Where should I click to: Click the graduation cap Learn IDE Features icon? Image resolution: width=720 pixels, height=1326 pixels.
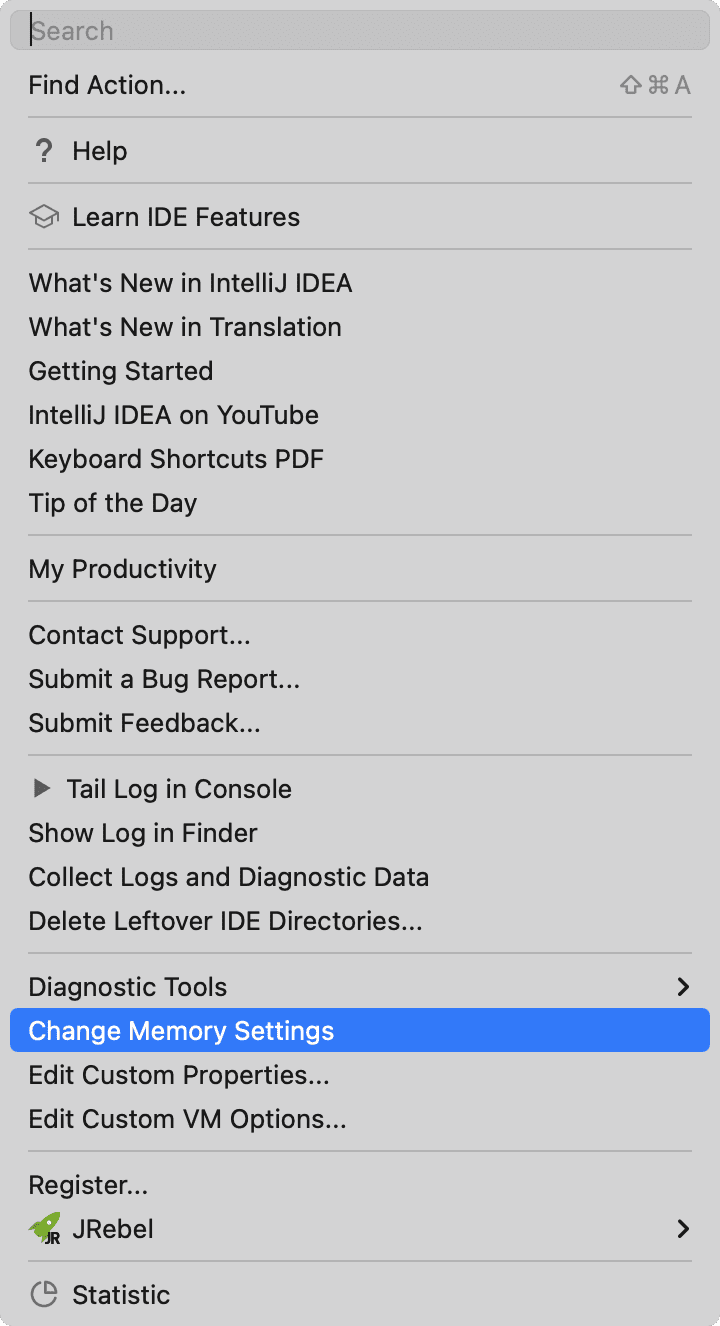pos(44,217)
